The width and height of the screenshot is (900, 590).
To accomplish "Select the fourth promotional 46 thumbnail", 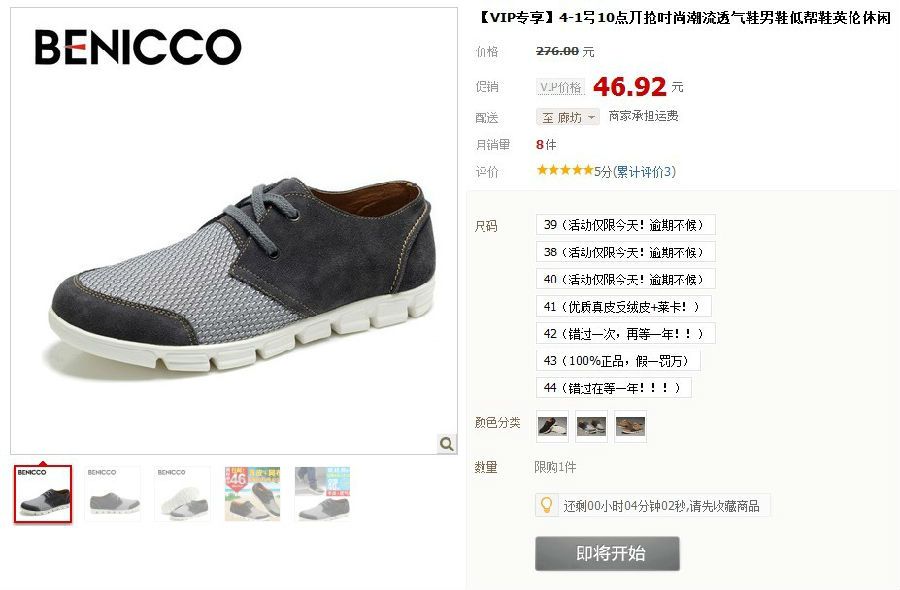I will coord(253,494).
